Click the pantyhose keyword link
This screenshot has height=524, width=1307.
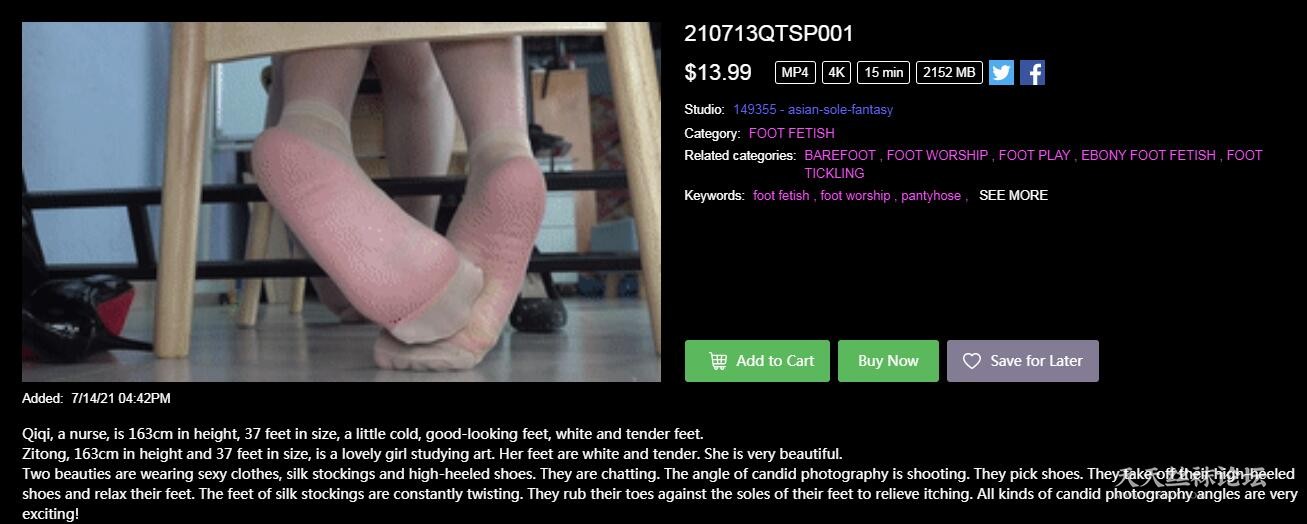click(931, 195)
